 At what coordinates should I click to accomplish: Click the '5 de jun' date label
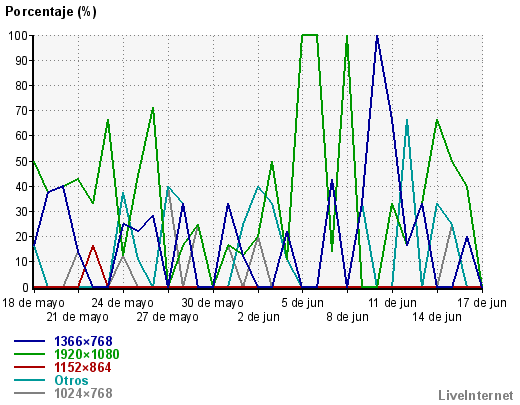pyautogui.click(x=302, y=303)
